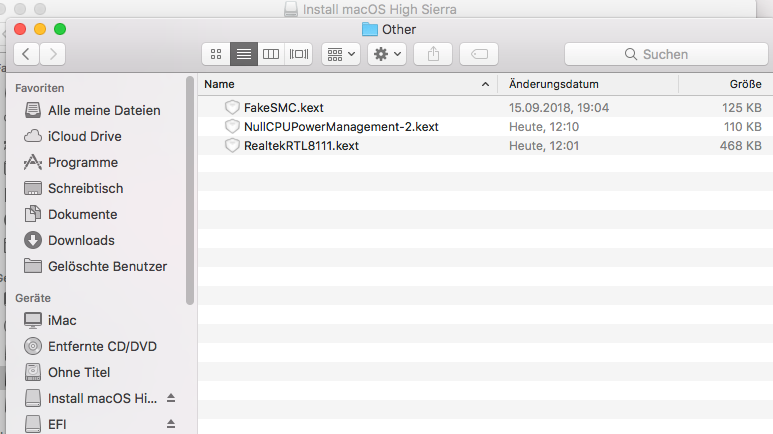
Task: Eject the Install macOS Hi... volume
Action: click(171, 398)
